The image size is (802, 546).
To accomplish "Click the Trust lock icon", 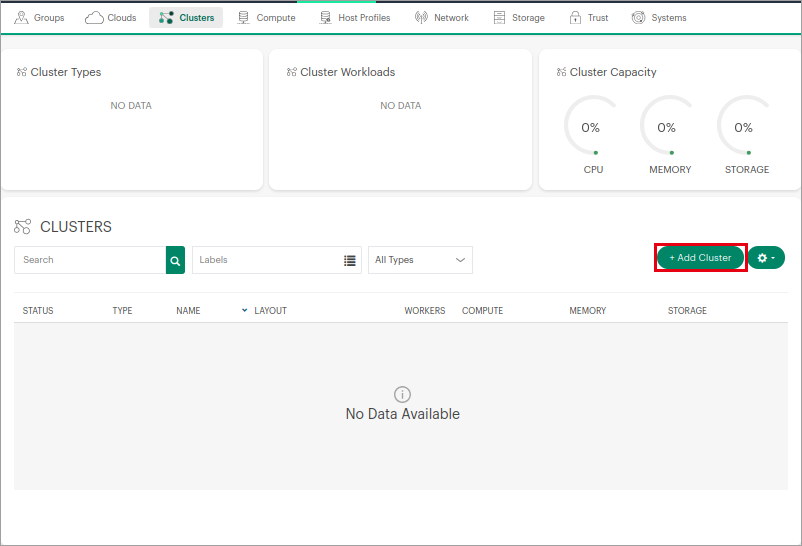I will [x=575, y=17].
